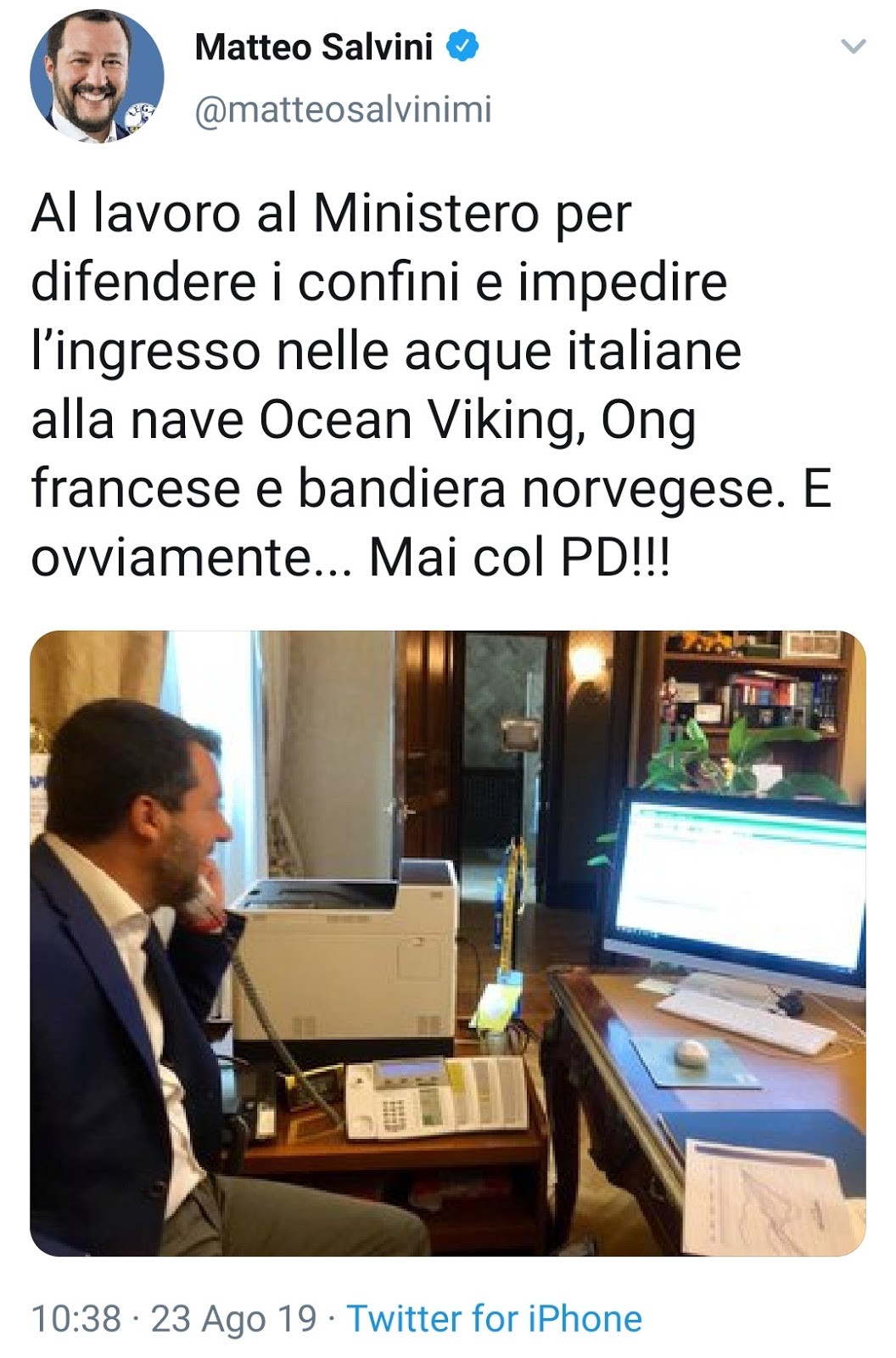The width and height of the screenshot is (896, 1358).
Task: Open the Twitter for iPhone source link
Action: [x=495, y=1319]
